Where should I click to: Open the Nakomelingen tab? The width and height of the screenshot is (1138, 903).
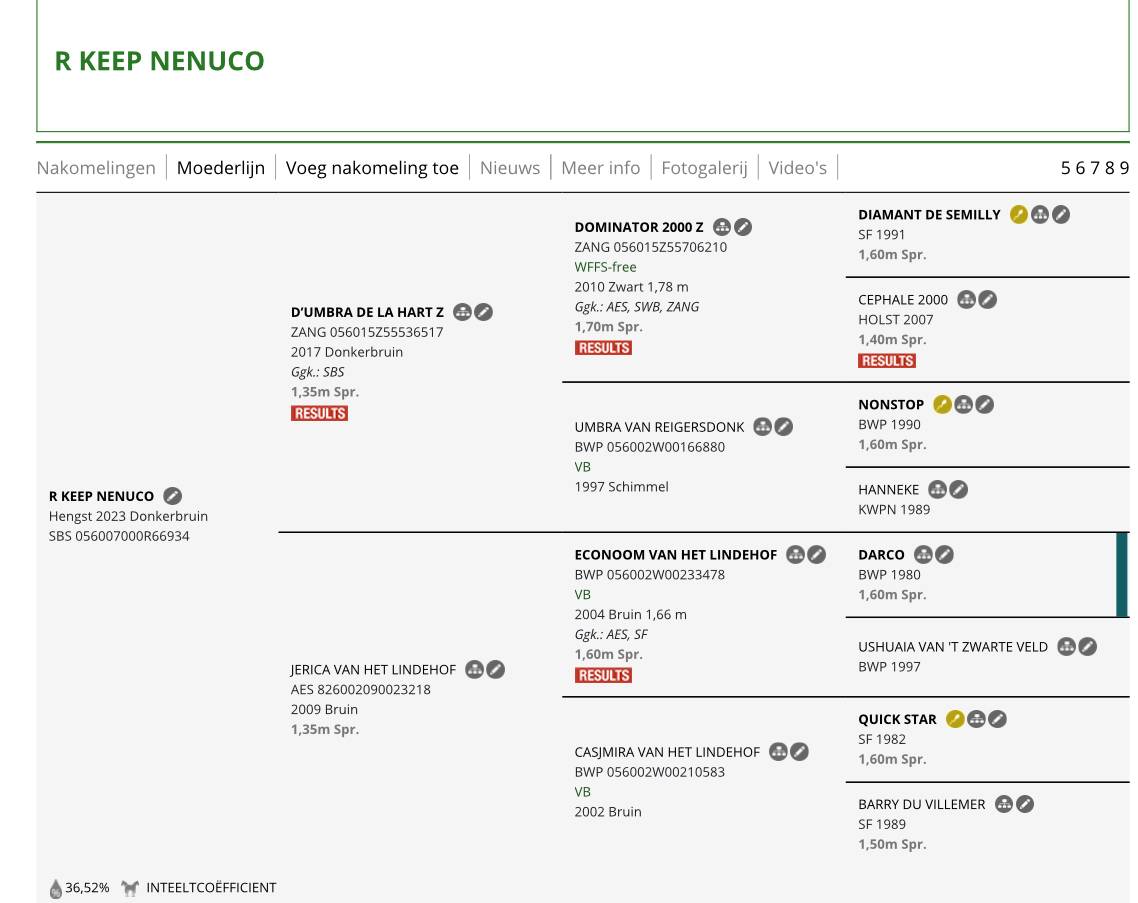(x=96, y=167)
